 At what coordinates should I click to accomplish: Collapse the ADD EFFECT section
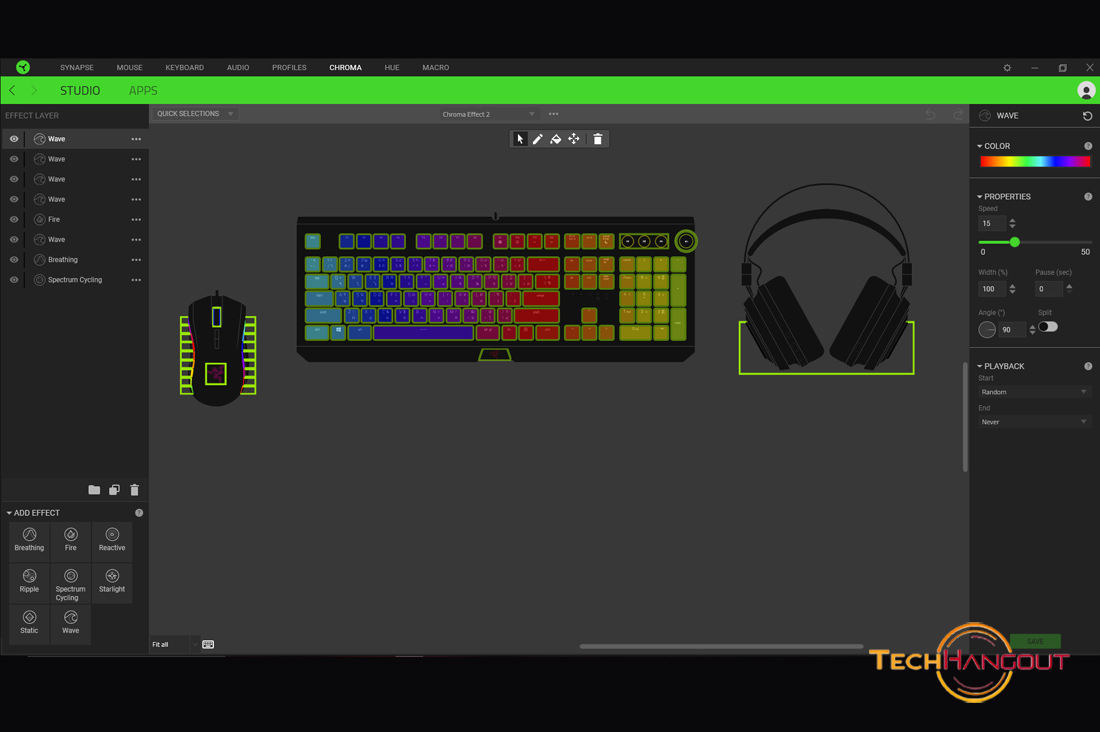tap(9, 513)
